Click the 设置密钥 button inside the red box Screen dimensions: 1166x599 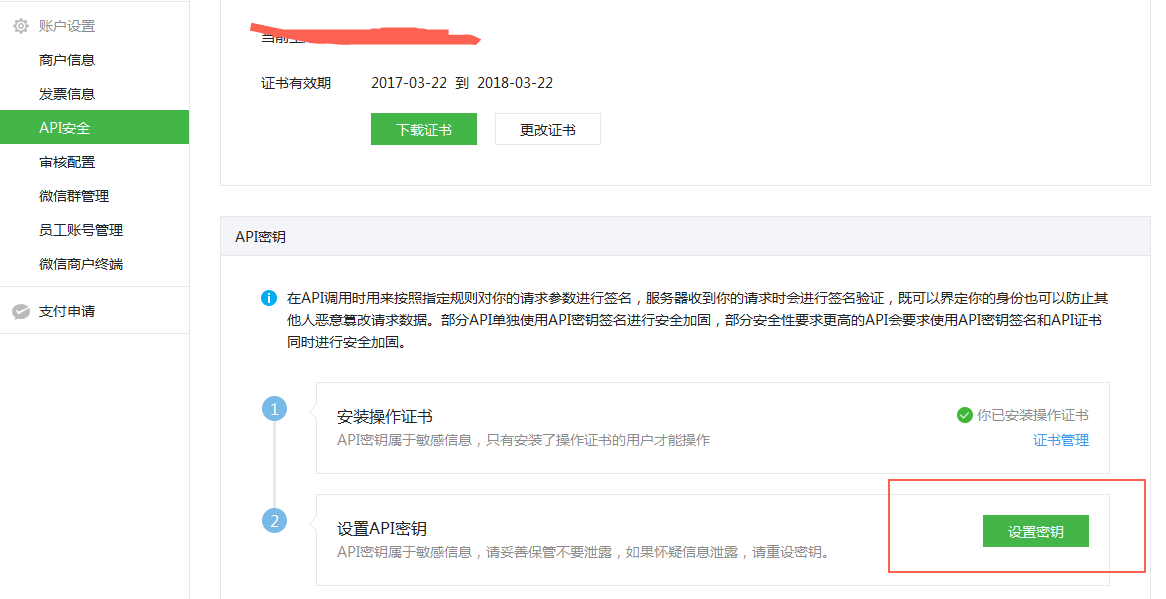pos(1035,531)
